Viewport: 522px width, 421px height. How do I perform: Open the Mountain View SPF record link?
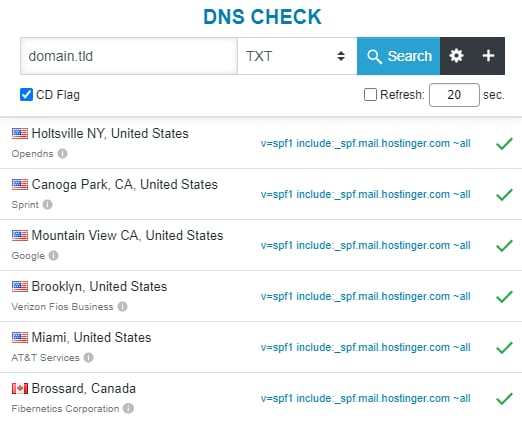[x=365, y=246]
